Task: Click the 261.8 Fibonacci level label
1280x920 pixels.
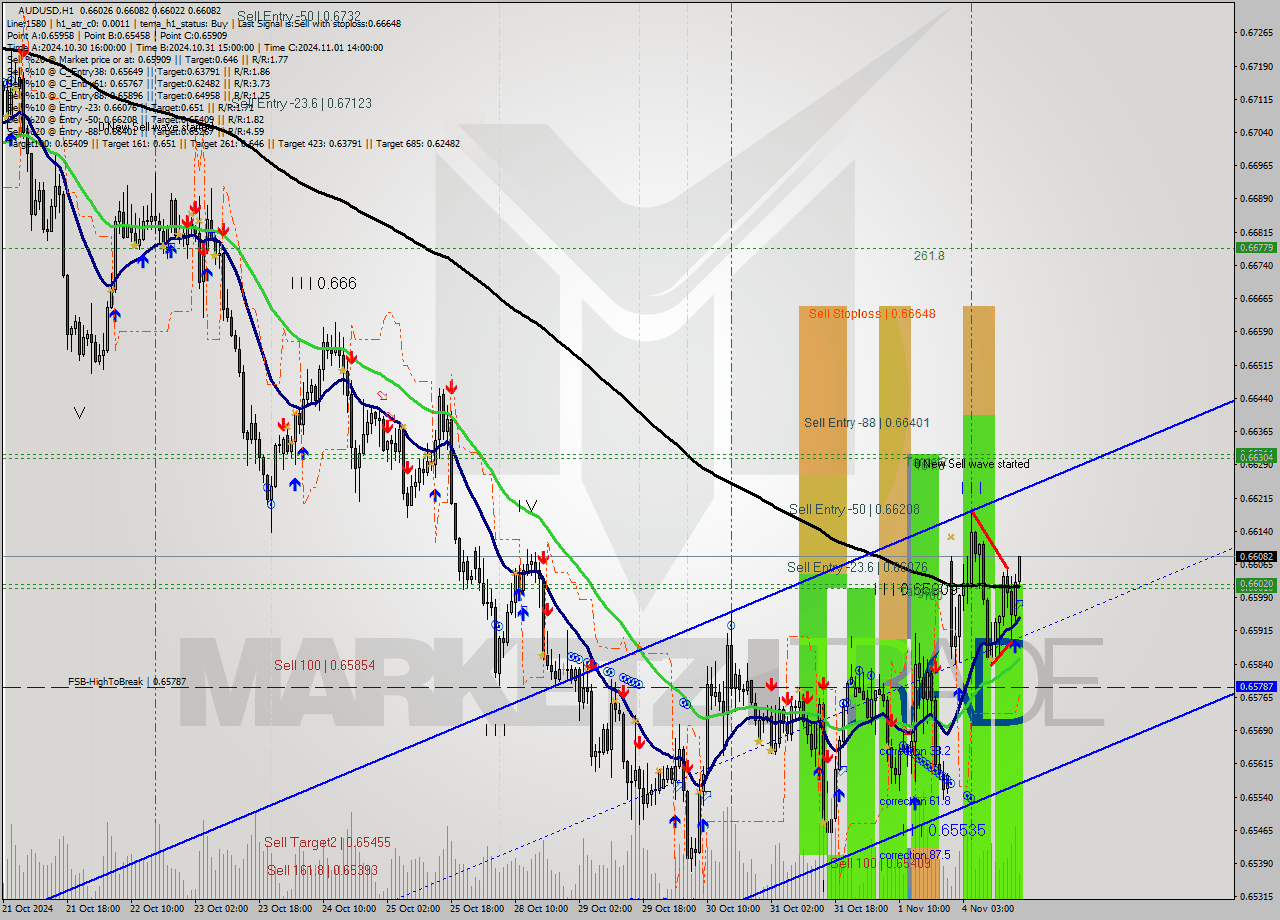Action: 929,256
